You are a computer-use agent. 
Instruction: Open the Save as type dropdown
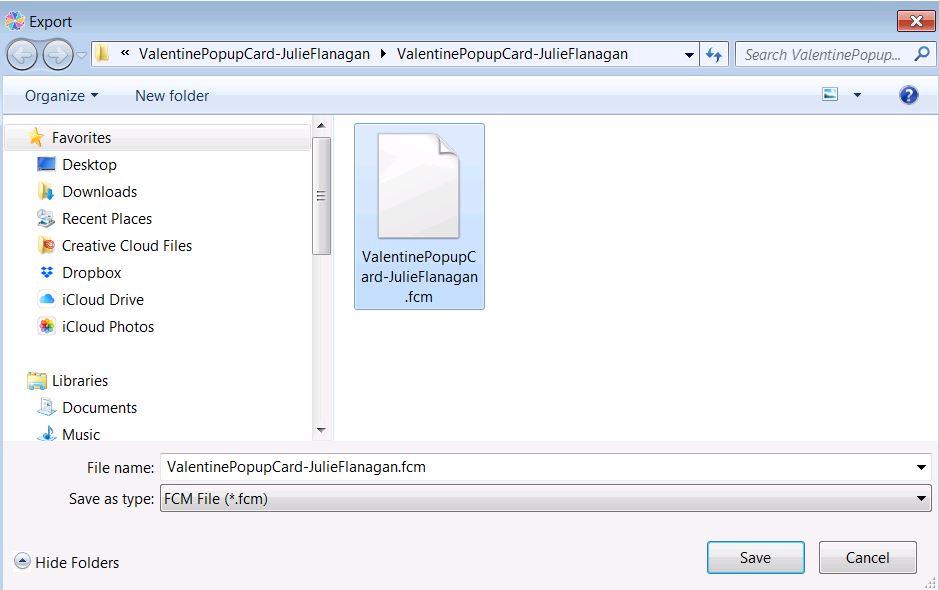coord(922,498)
